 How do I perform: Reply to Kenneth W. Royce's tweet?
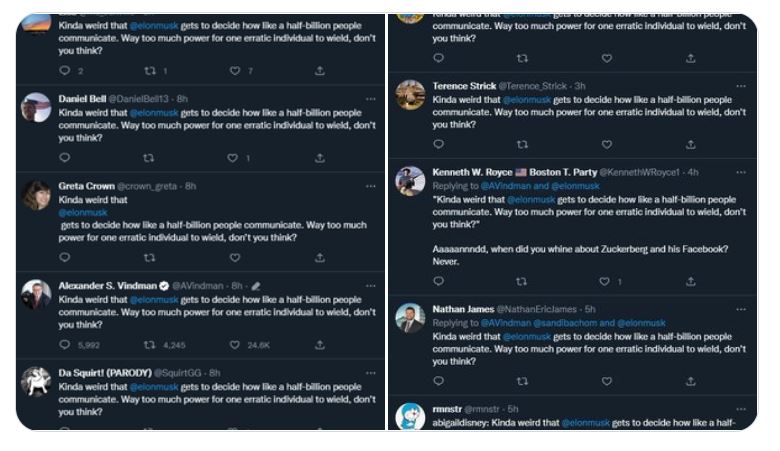click(x=438, y=282)
